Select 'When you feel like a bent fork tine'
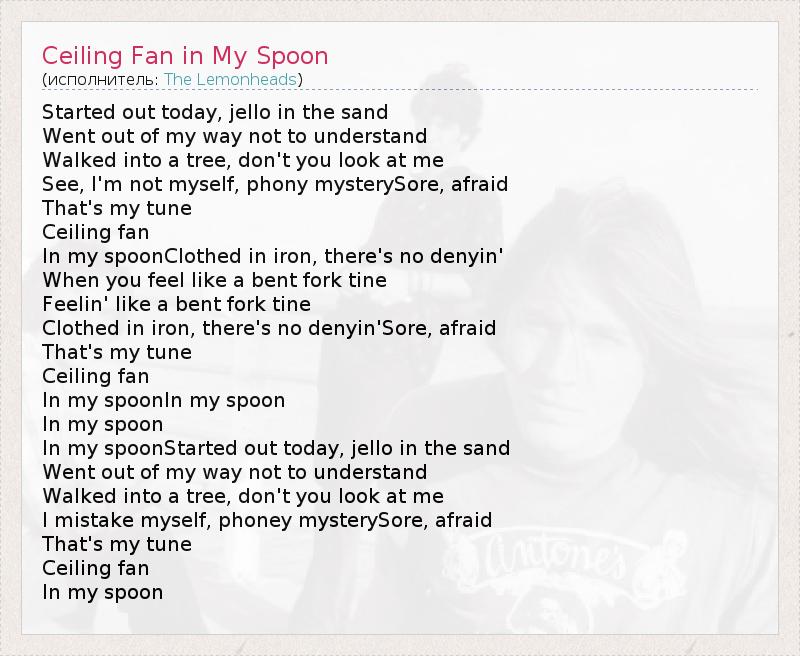Image resolution: width=800 pixels, height=656 pixels. [x=214, y=280]
